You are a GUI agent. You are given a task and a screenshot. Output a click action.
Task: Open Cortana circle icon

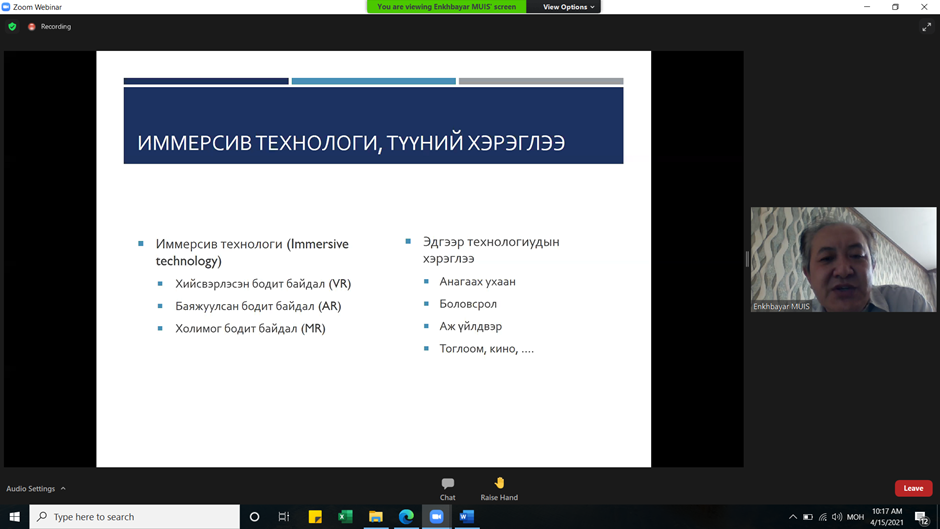click(254, 516)
